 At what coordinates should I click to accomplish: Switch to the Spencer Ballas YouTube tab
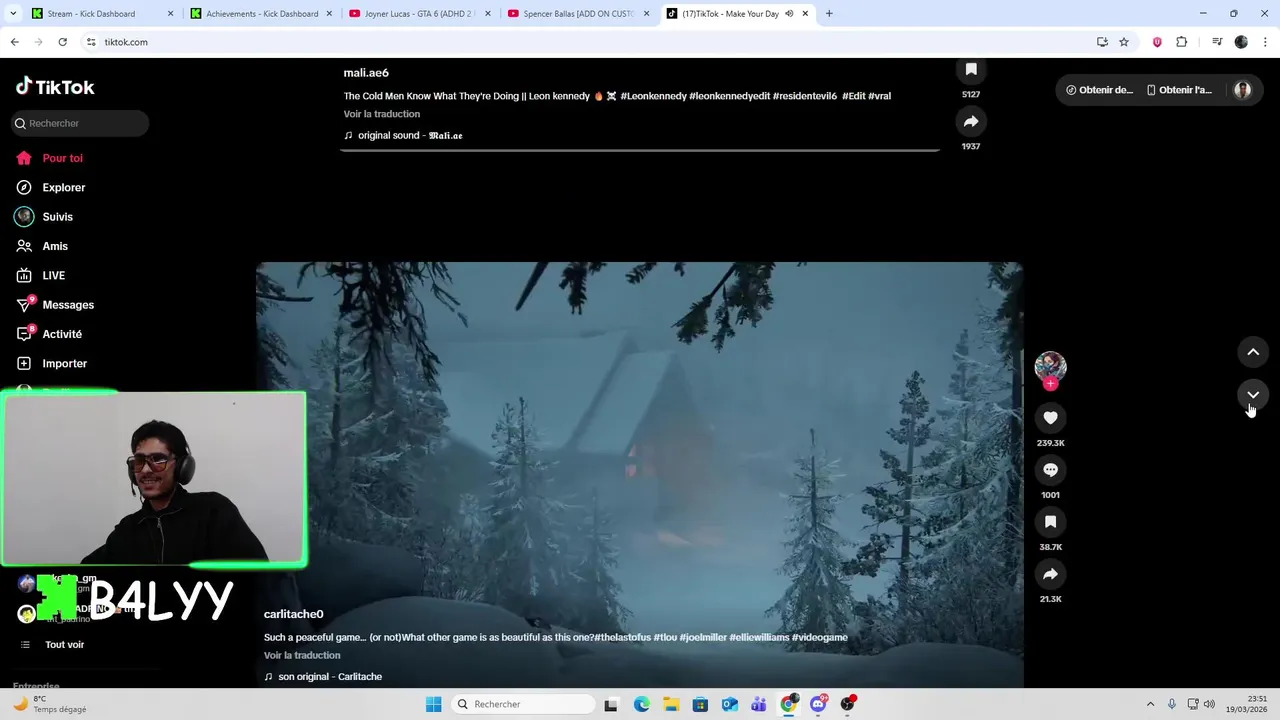click(x=579, y=14)
